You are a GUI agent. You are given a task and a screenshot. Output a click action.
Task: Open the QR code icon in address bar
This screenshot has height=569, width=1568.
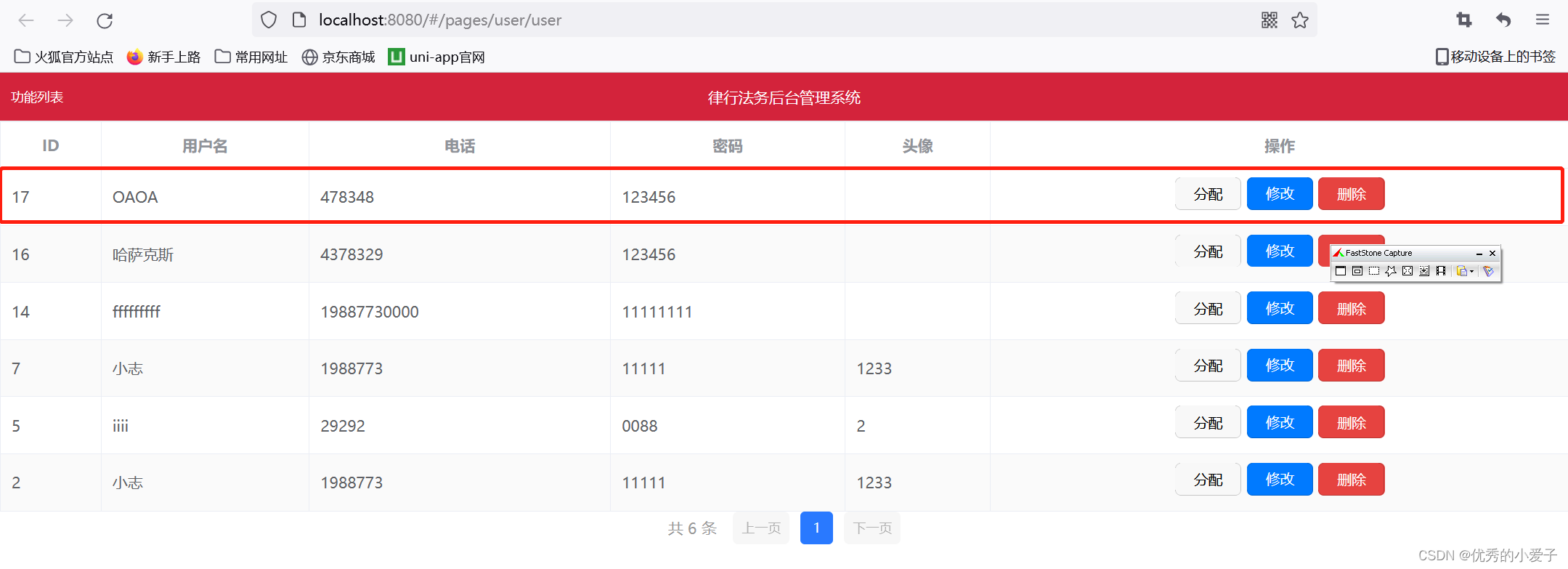(x=1270, y=20)
